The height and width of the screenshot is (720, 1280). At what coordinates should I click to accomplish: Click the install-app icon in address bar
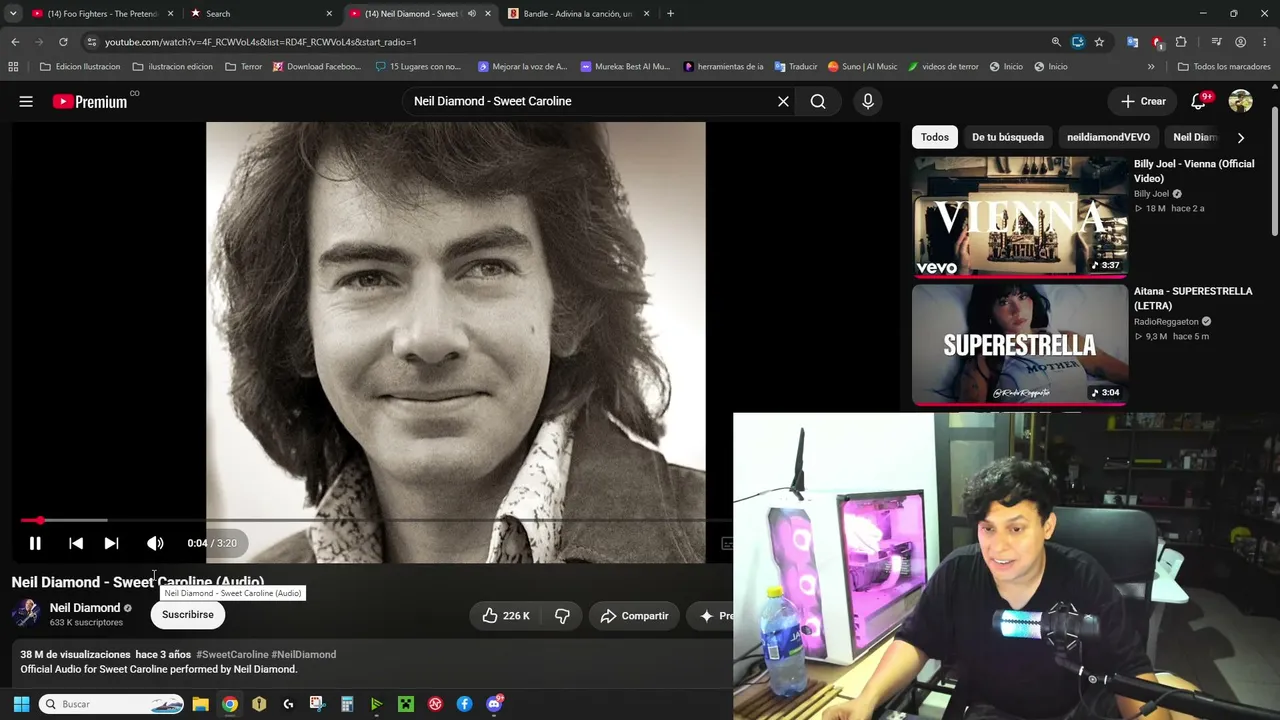[x=1077, y=42]
